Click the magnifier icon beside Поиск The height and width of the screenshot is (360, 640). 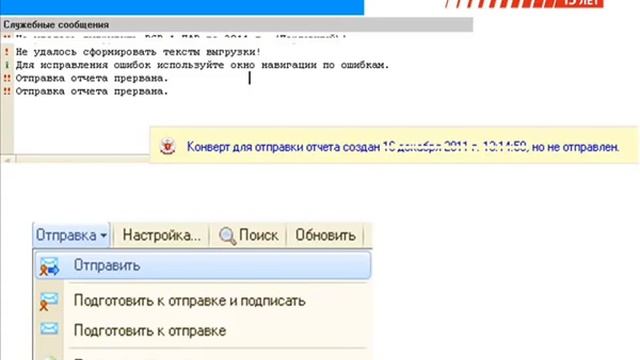click(227, 236)
